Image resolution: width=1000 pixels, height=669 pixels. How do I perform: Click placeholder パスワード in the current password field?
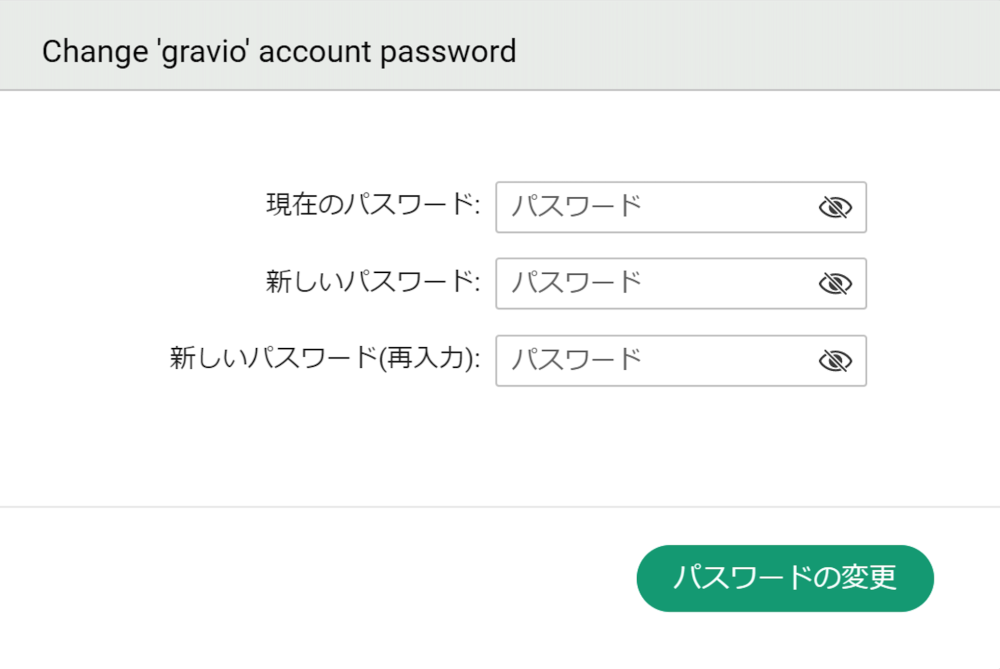point(576,207)
